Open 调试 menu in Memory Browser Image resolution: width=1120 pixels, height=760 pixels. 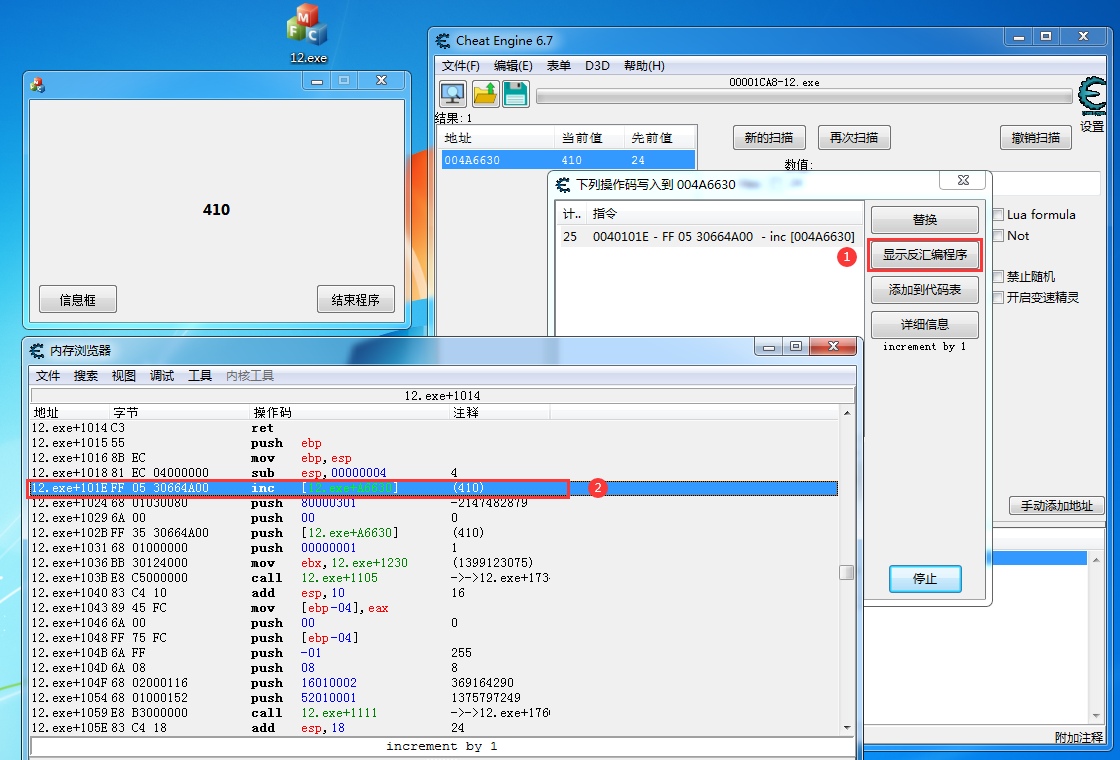[161, 376]
